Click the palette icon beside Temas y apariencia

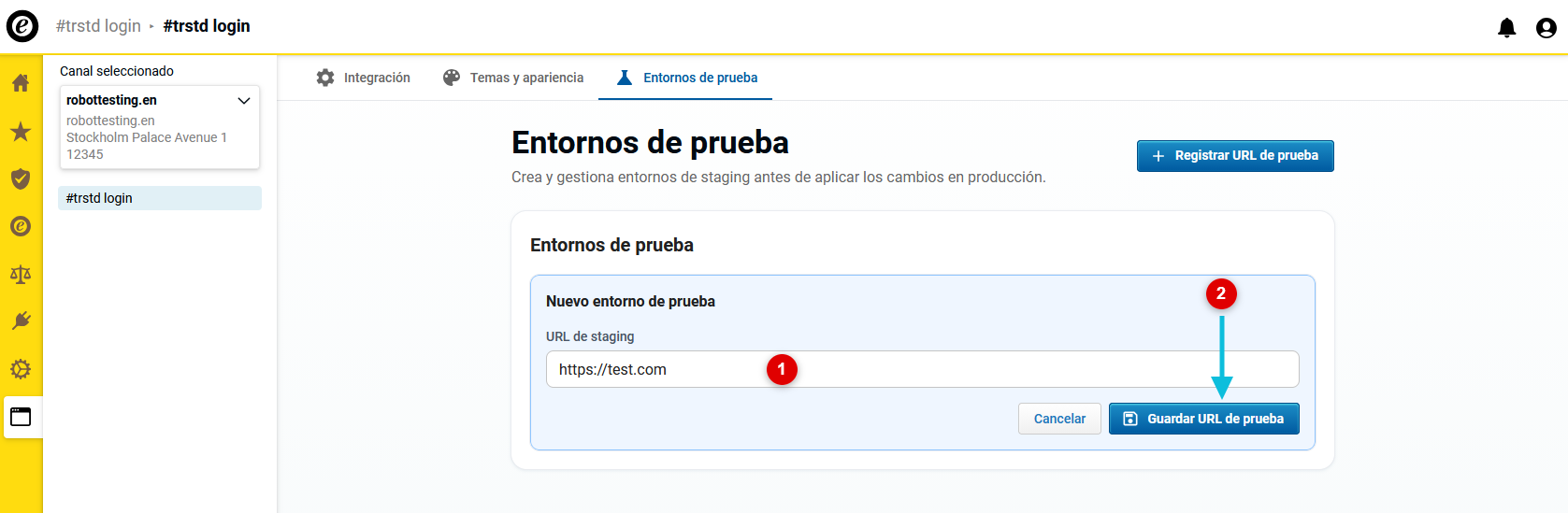[x=452, y=78]
